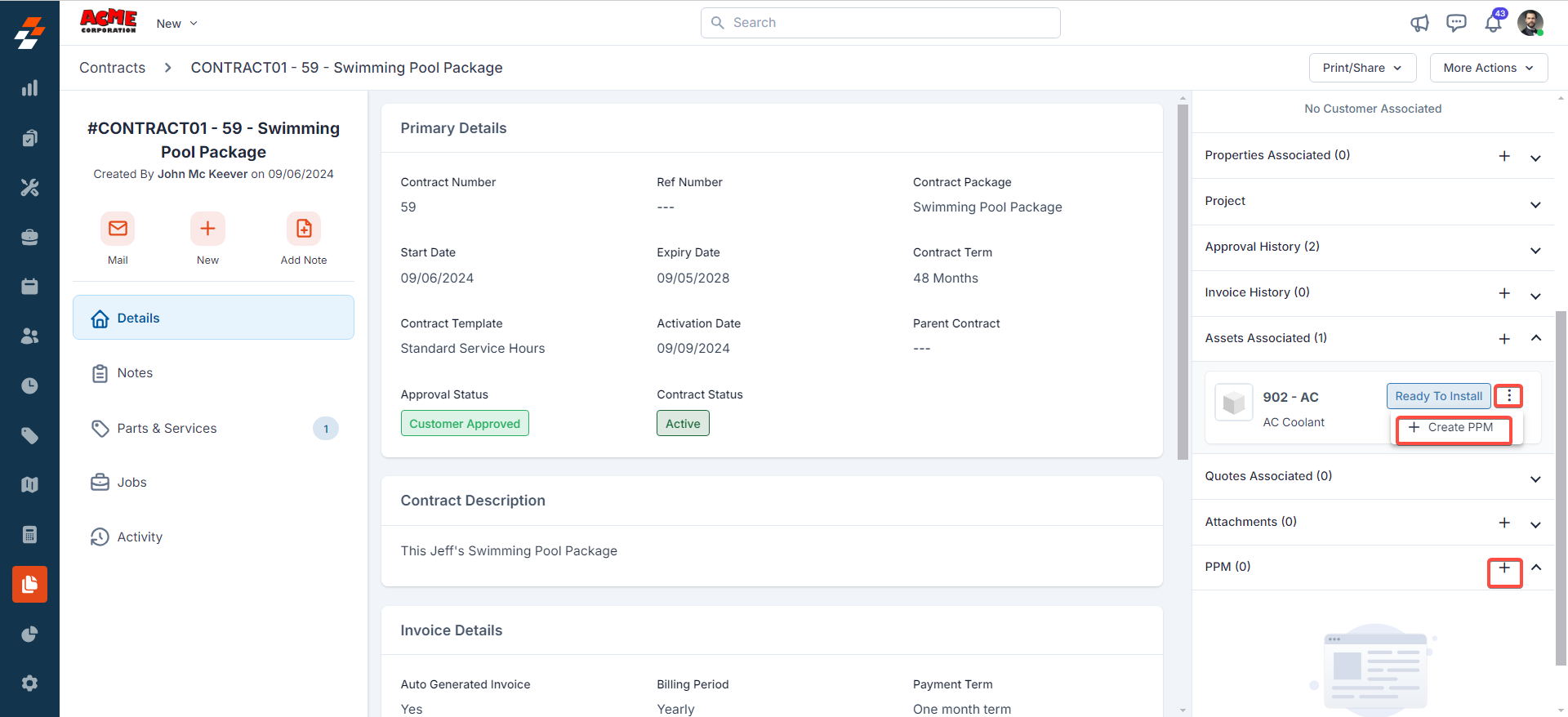1568x717 pixels.
Task: Open the chat messages icon
Action: pyautogui.click(x=1456, y=23)
